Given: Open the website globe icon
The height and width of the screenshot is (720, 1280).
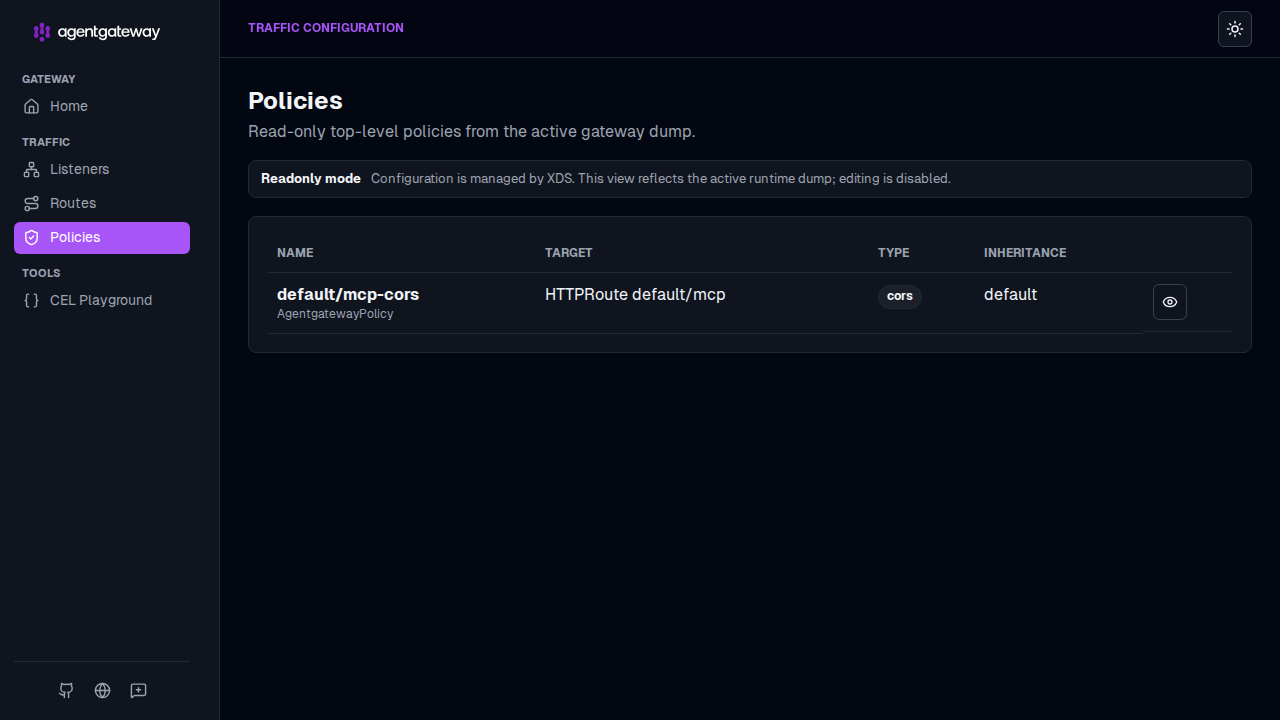Looking at the screenshot, I should [102, 690].
